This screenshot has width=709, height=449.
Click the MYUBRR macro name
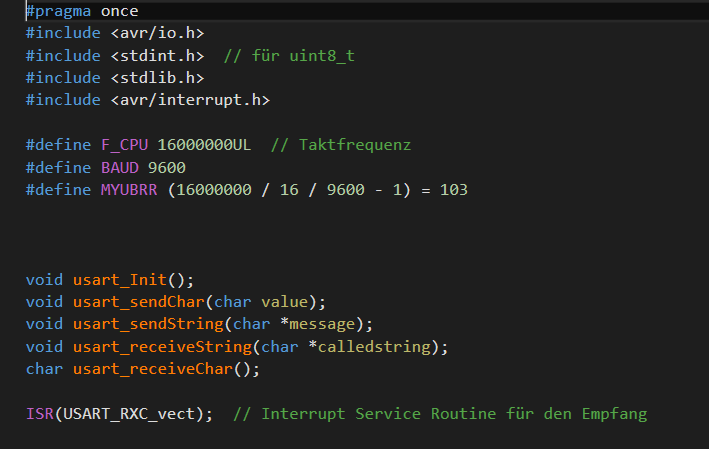click(x=129, y=190)
